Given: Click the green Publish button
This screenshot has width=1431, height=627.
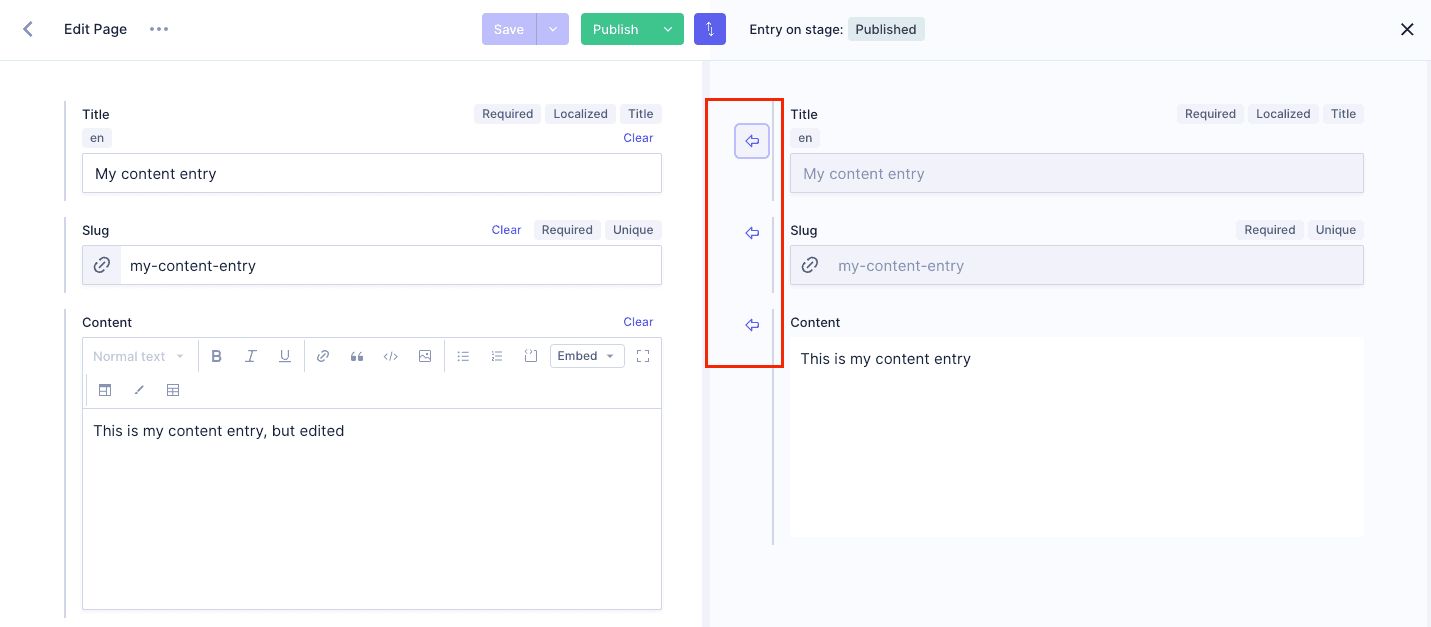Looking at the screenshot, I should click(x=616, y=29).
